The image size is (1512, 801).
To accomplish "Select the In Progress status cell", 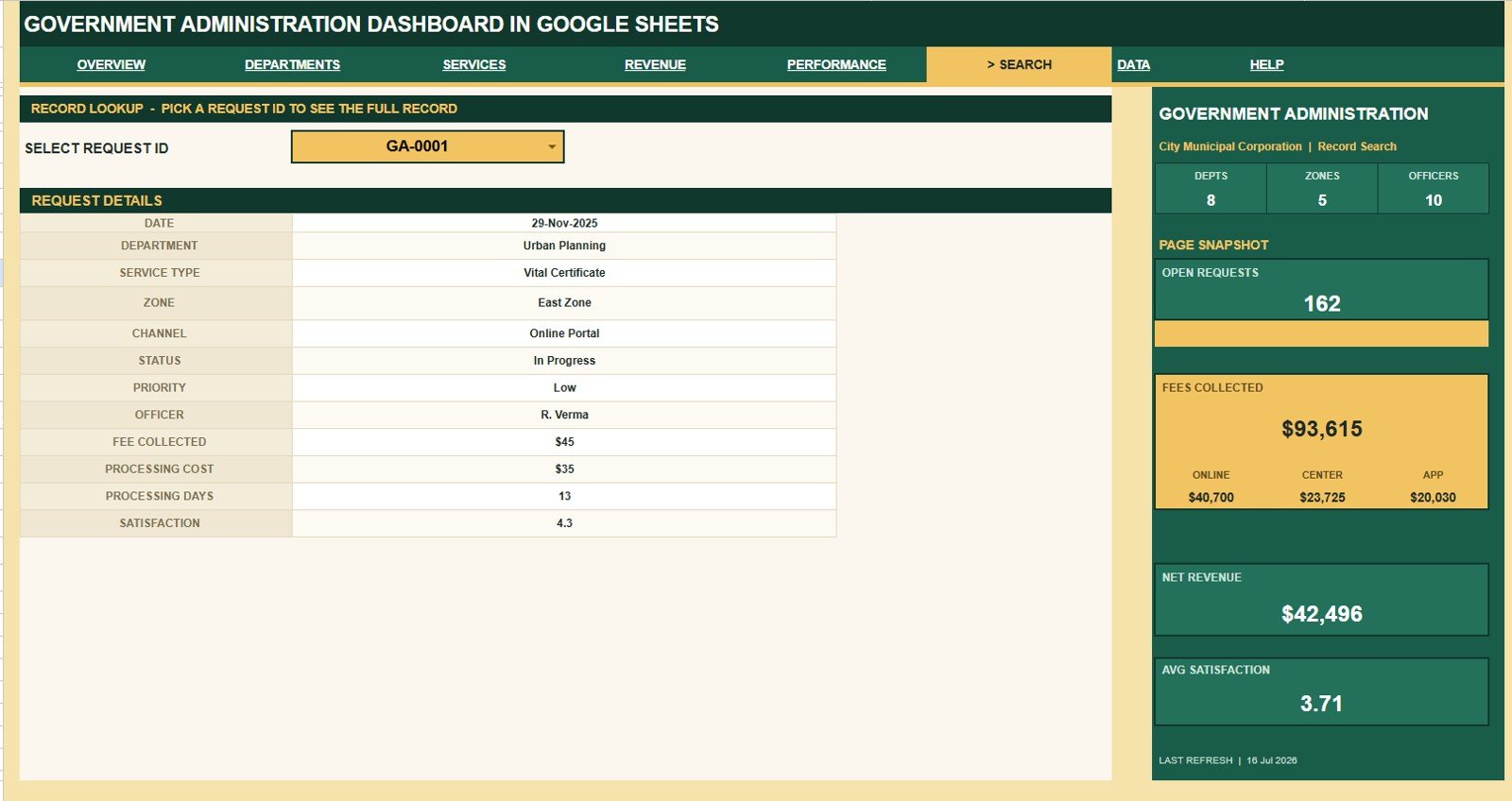I will (x=564, y=361).
